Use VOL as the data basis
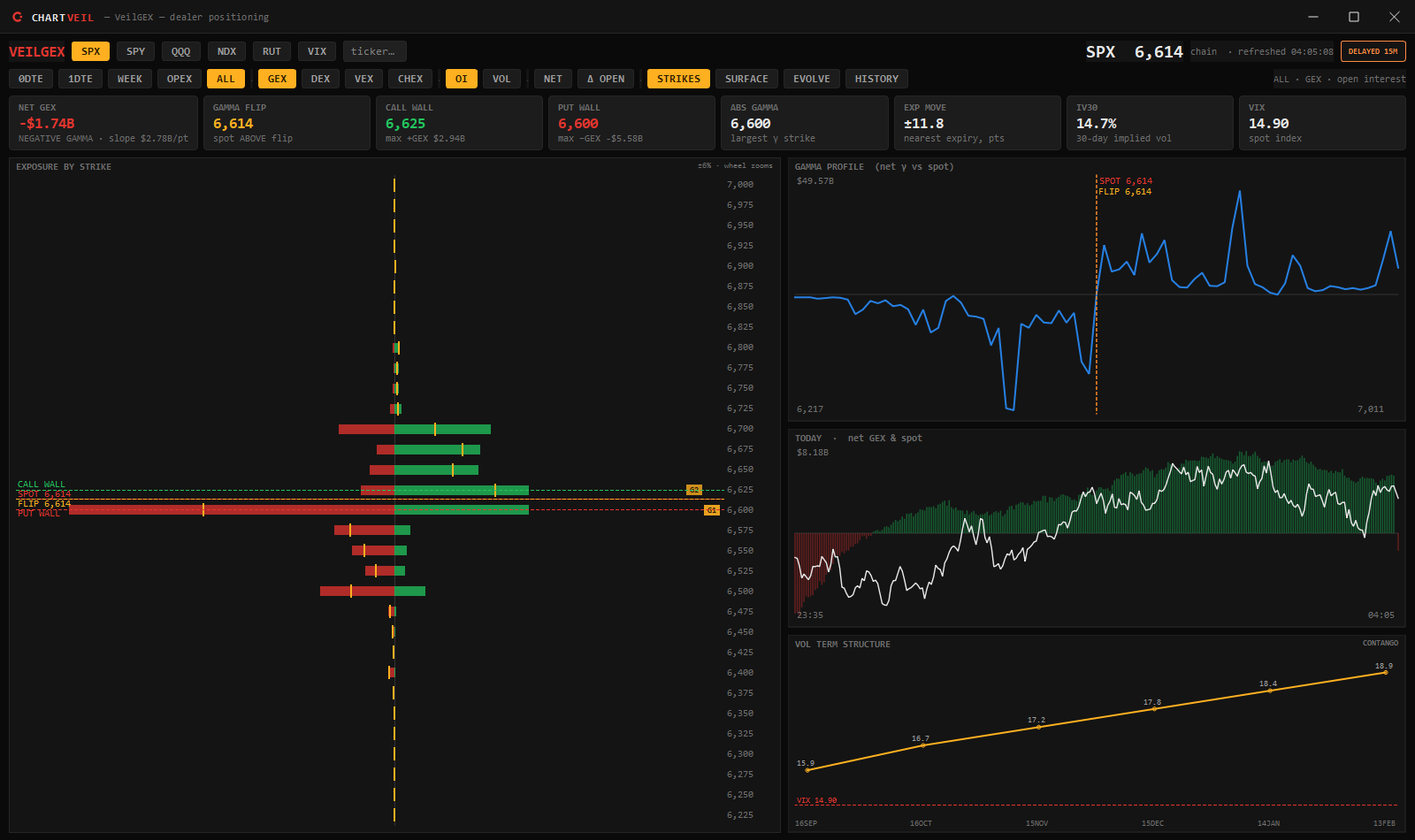This screenshot has height=840, width=1415. click(501, 79)
